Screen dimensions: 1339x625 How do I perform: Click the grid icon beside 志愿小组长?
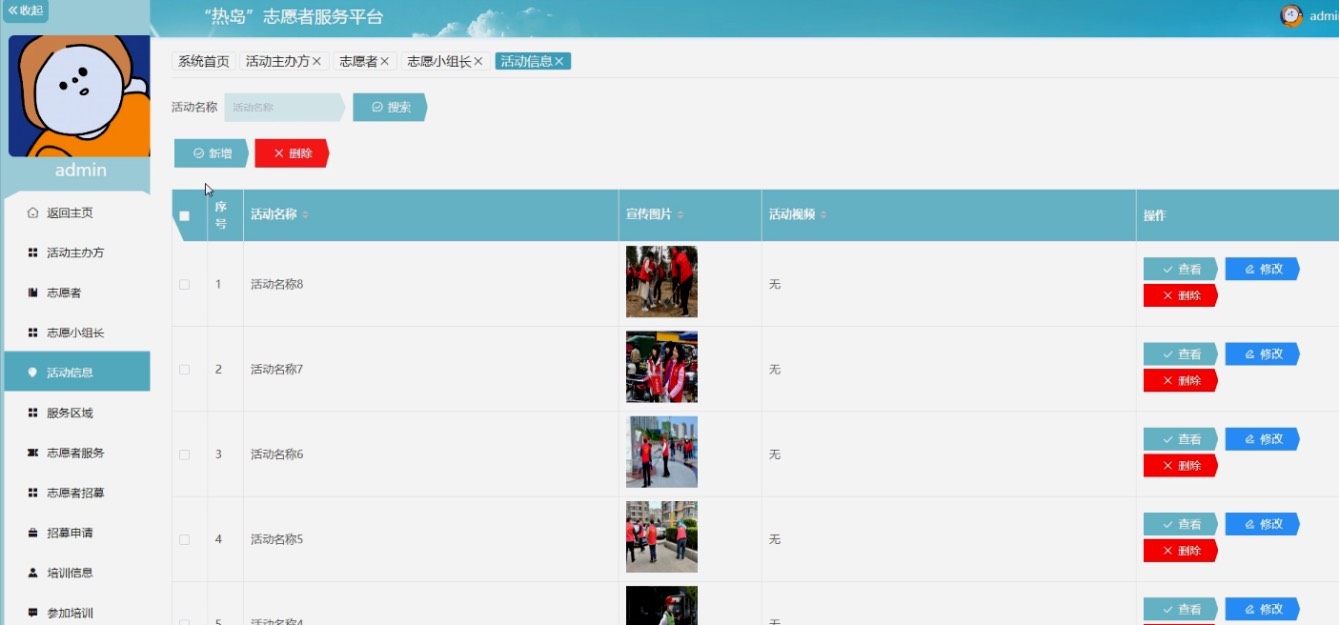(x=33, y=333)
